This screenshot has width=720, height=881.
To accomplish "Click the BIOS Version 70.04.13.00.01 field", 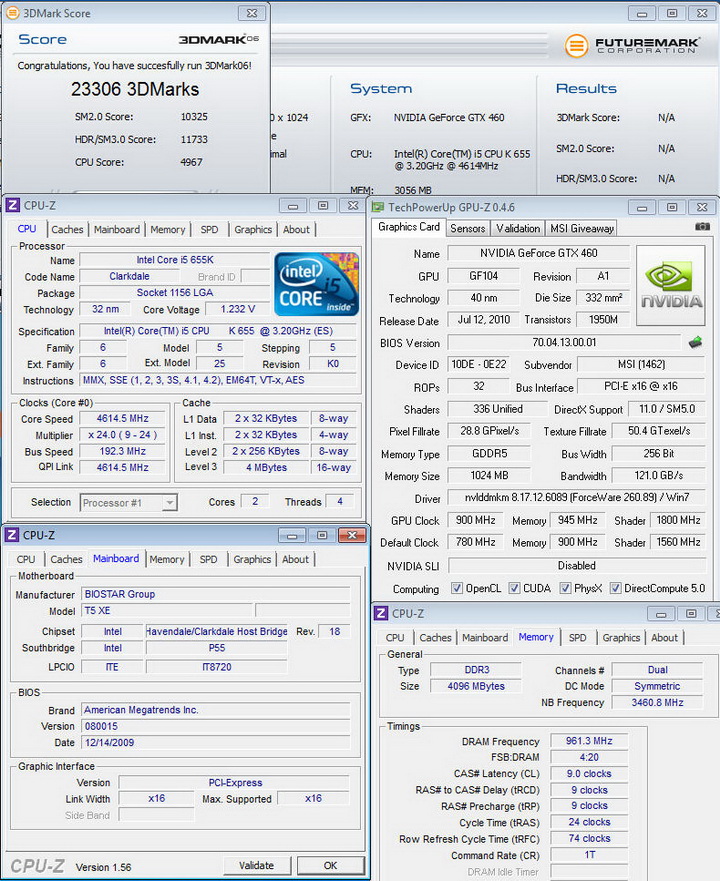I will 564,342.
